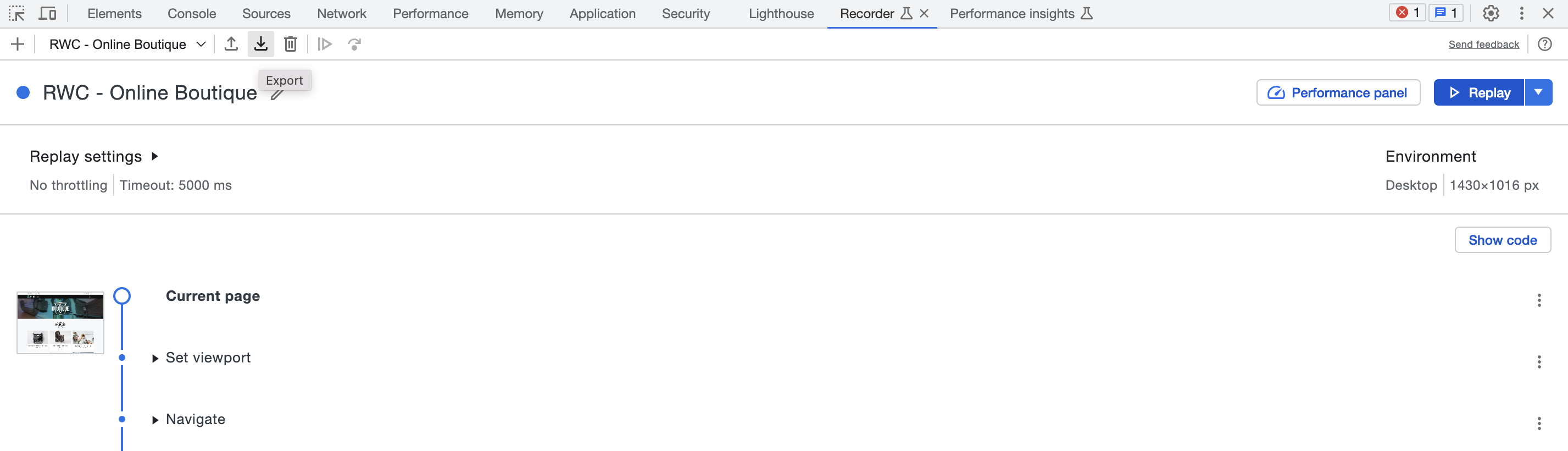Expand the Navigate step

click(x=155, y=420)
